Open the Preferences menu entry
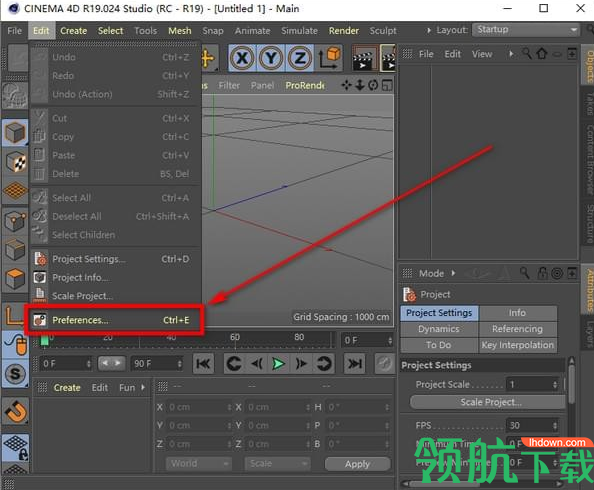The image size is (594, 490). click(115, 320)
